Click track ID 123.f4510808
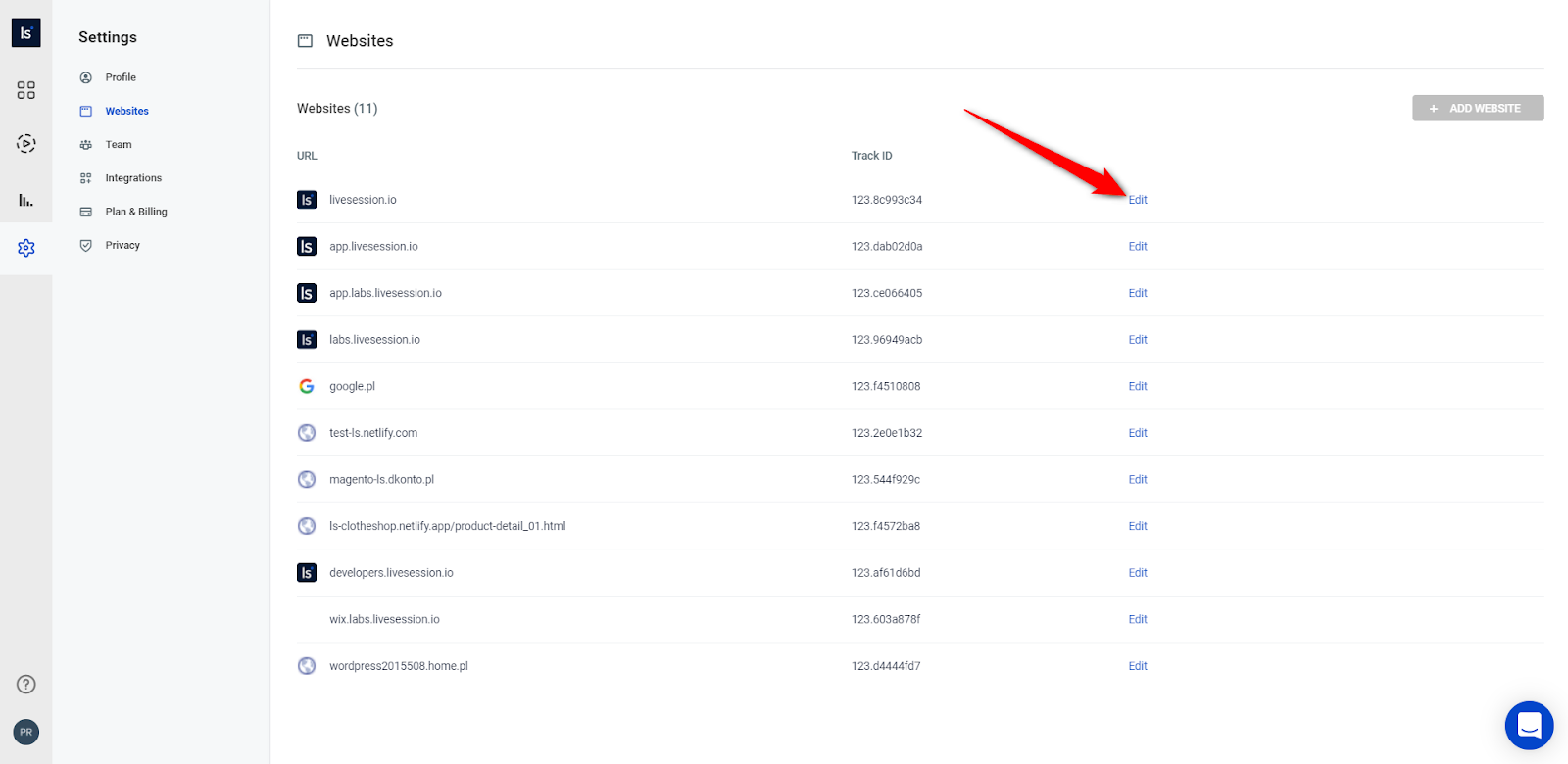The height and width of the screenshot is (764, 1568). [x=886, y=386]
